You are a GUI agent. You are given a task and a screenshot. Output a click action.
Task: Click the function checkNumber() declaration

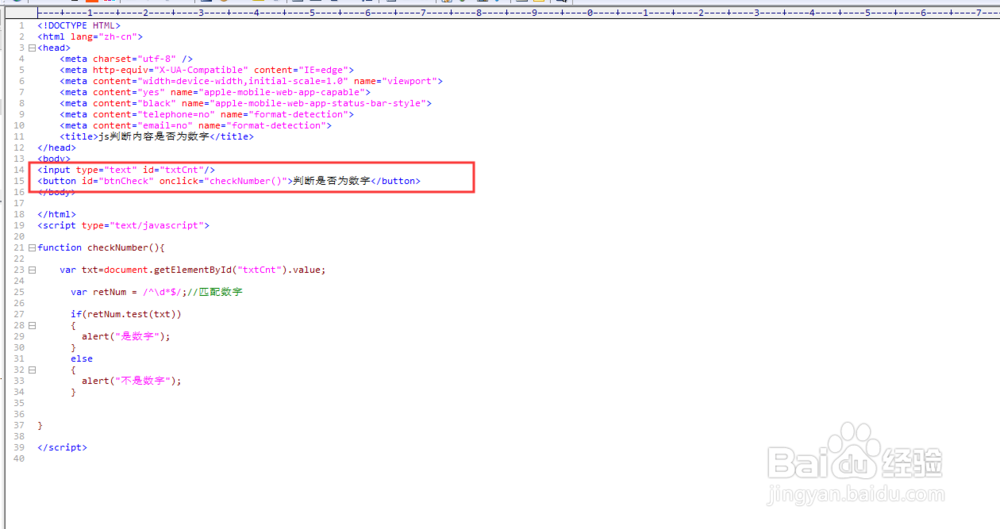click(101, 248)
